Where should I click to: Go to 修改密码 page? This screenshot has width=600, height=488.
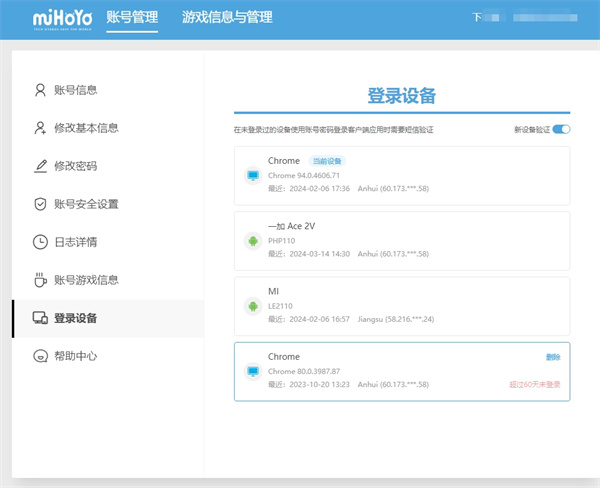click(x=108, y=166)
